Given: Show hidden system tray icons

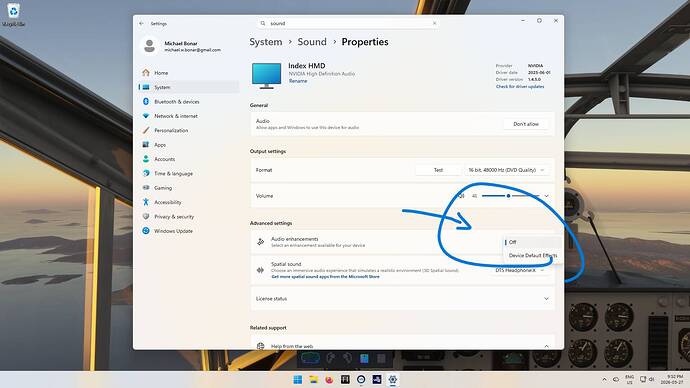Looking at the screenshot, I should pyautogui.click(x=604, y=380).
